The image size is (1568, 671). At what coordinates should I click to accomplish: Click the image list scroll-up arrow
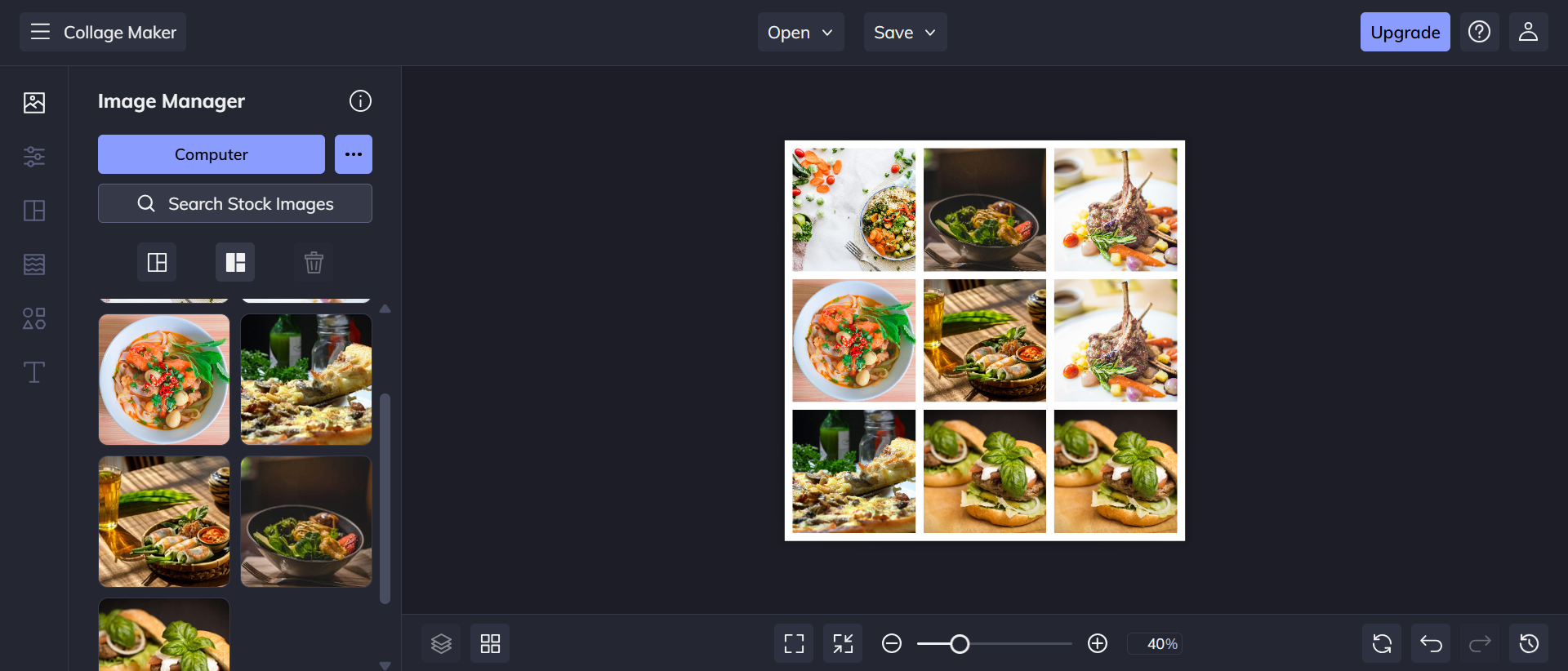point(385,309)
